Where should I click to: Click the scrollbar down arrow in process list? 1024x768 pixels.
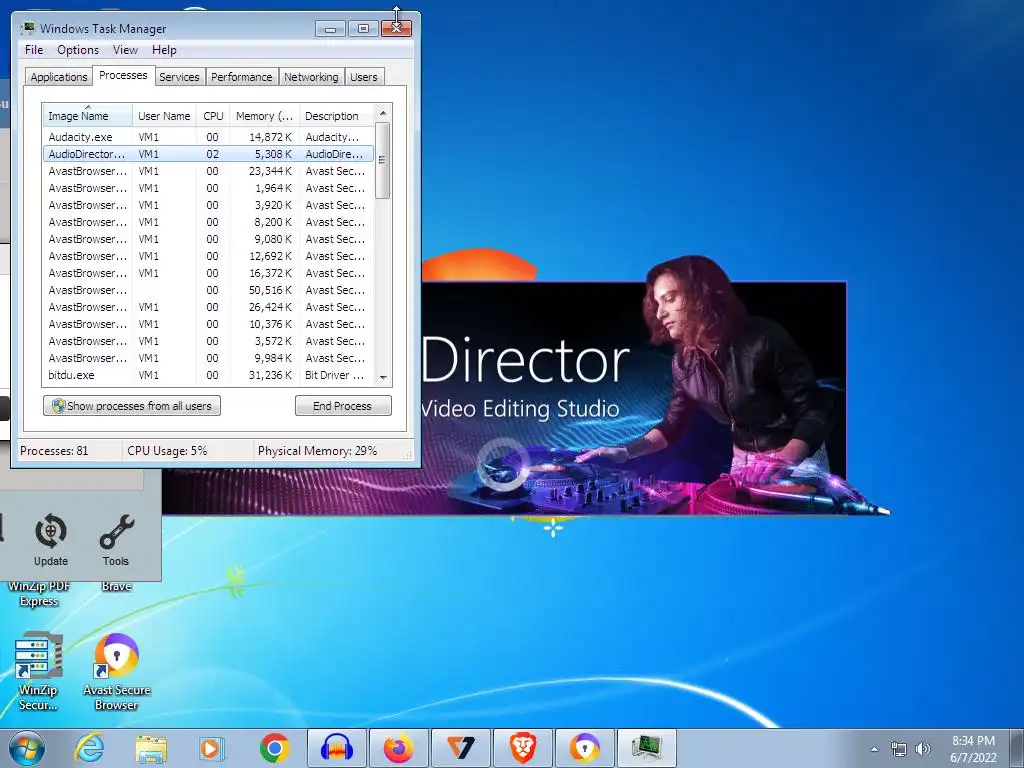pyautogui.click(x=383, y=377)
